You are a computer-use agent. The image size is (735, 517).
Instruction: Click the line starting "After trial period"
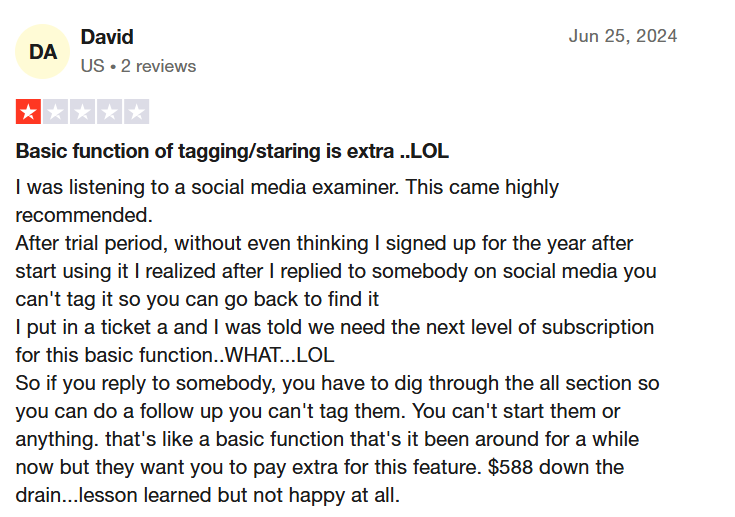coord(324,243)
